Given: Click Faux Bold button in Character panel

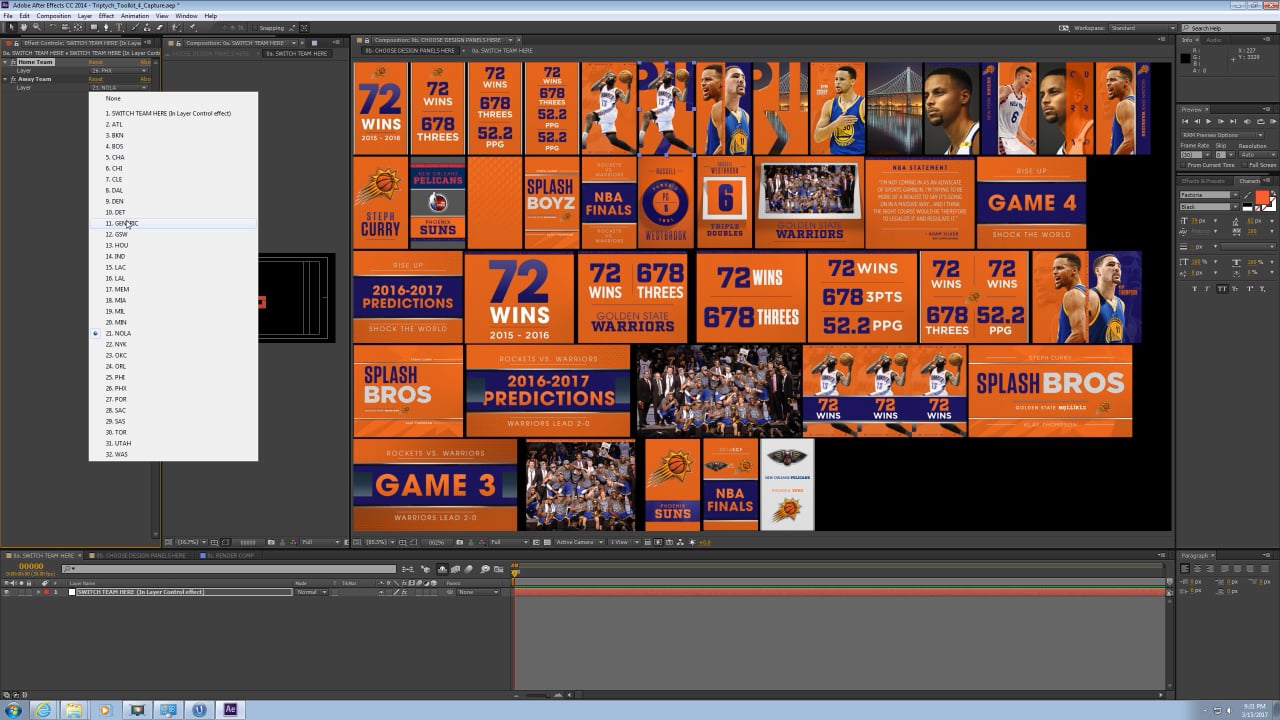Looking at the screenshot, I should coord(1195,288).
